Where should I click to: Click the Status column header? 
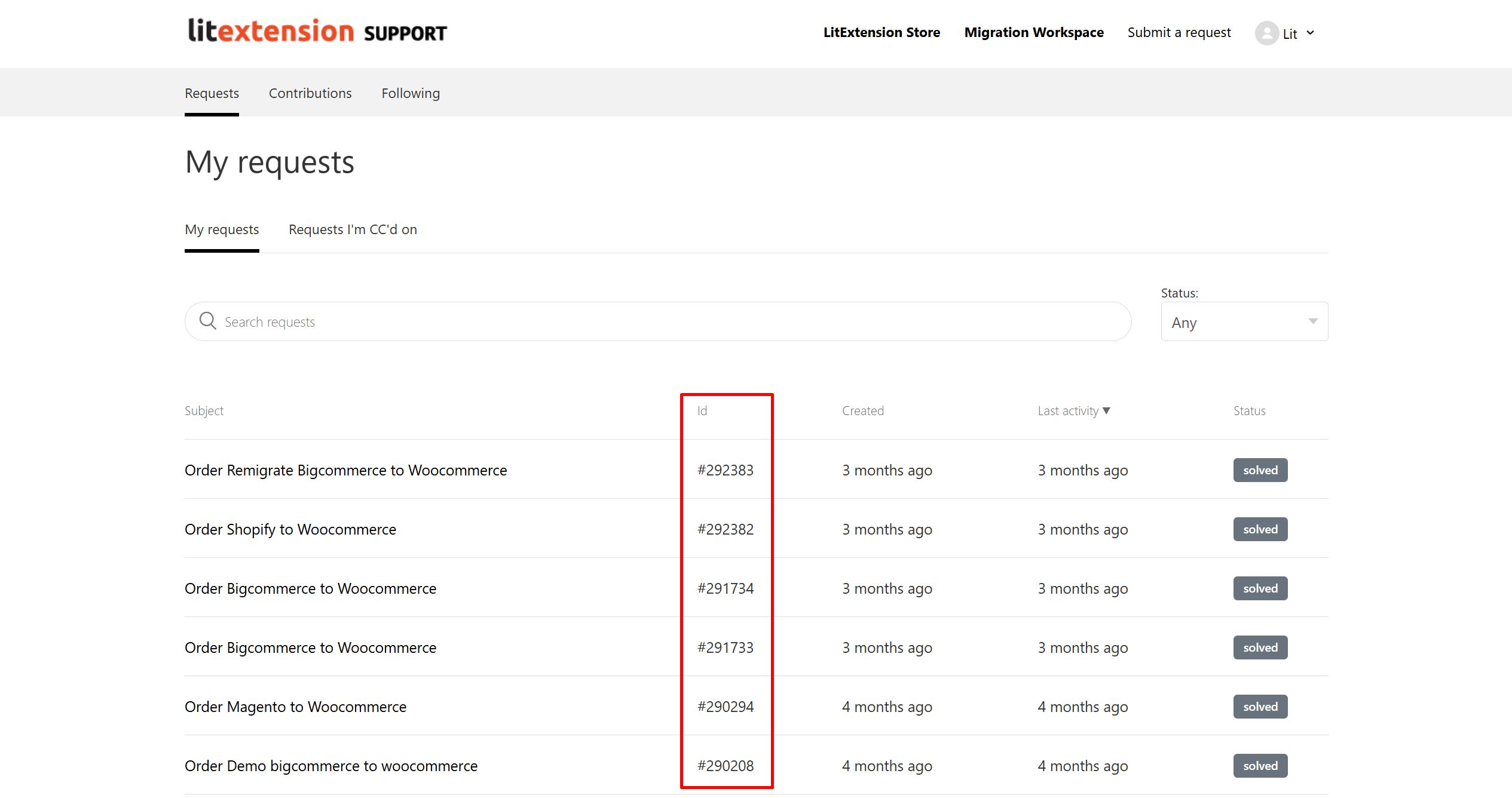[1249, 411]
